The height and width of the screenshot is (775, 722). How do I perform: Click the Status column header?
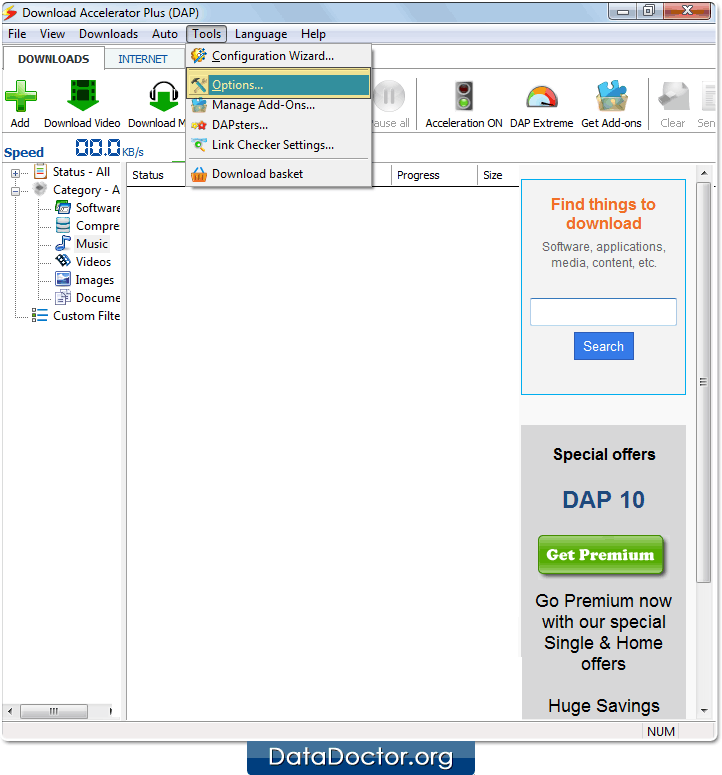[x=148, y=175]
